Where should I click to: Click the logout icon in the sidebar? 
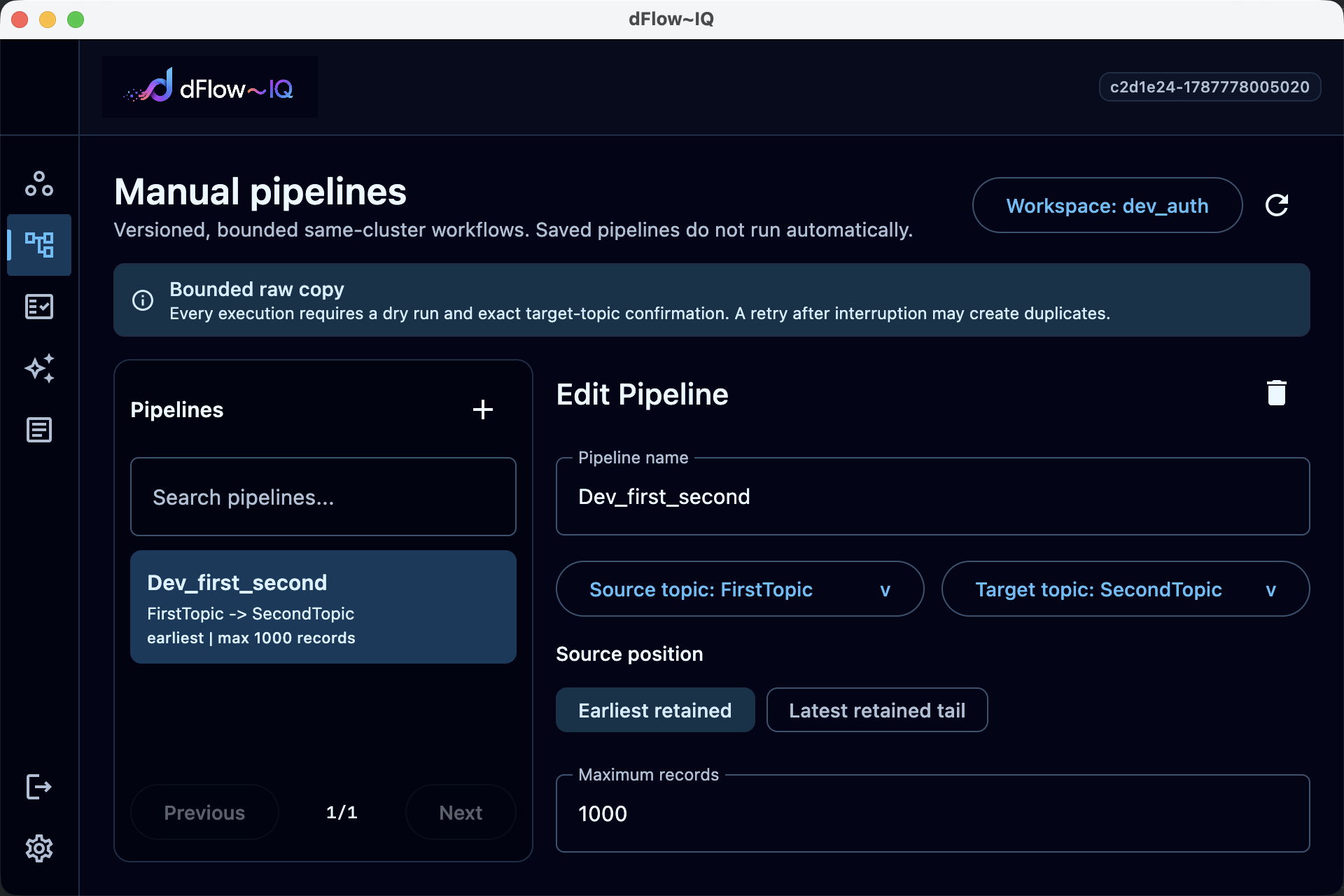click(x=39, y=787)
